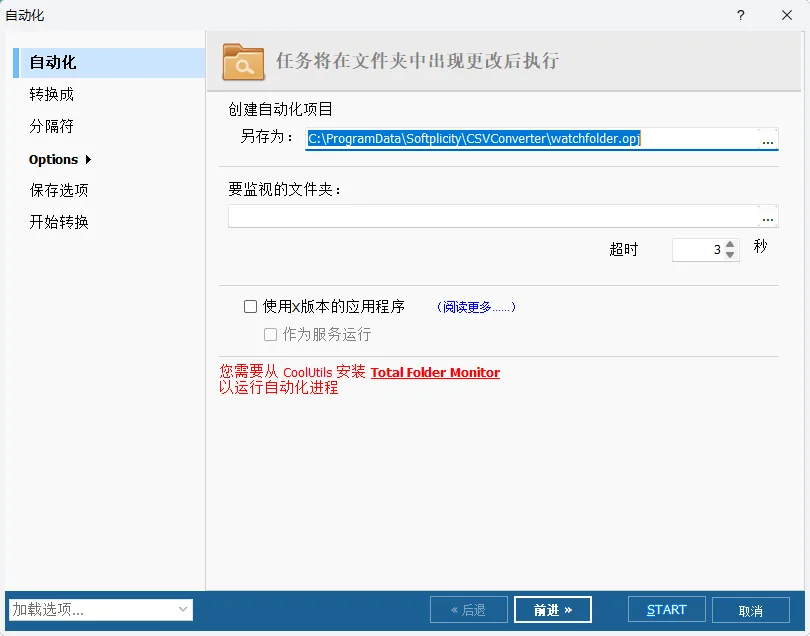This screenshot has height=636, width=810.
Task: Decrease the 超时 timeout value
Action: (730, 255)
